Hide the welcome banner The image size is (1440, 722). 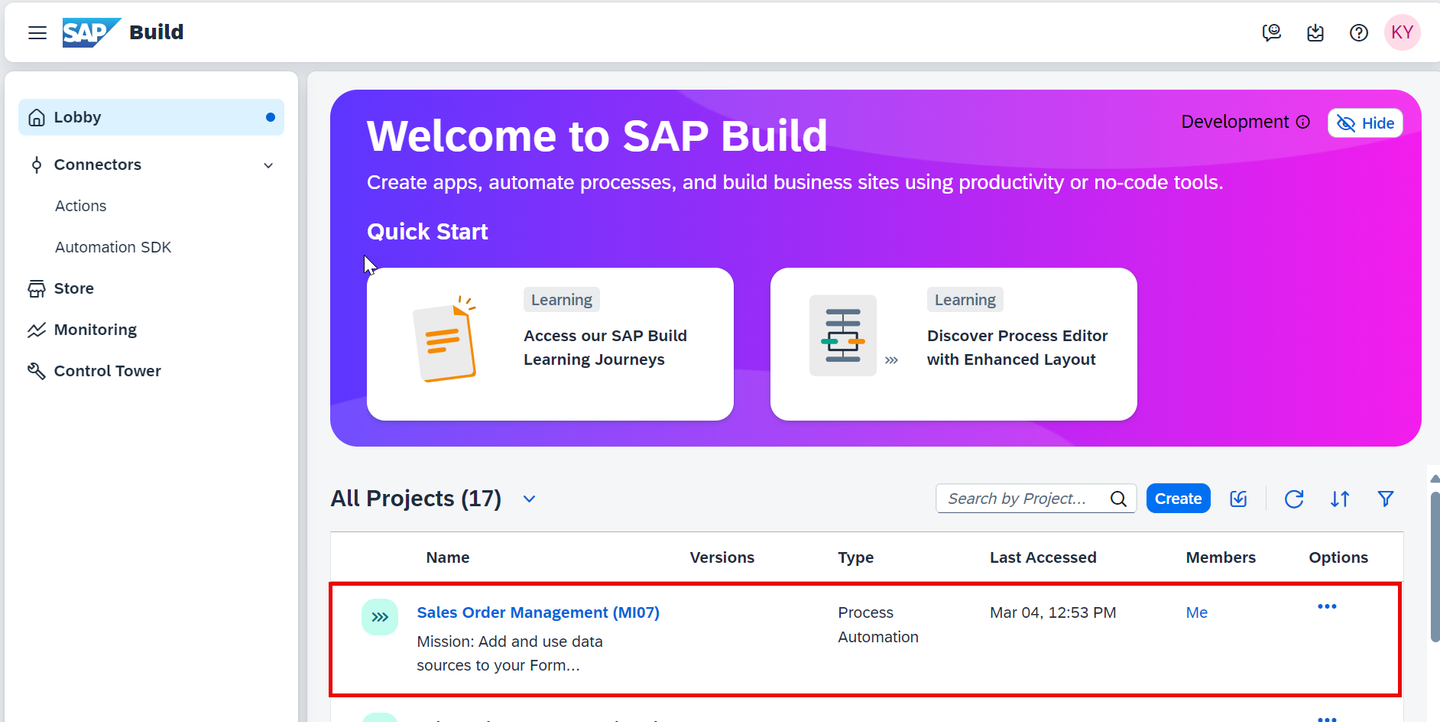[x=1365, y=123]
